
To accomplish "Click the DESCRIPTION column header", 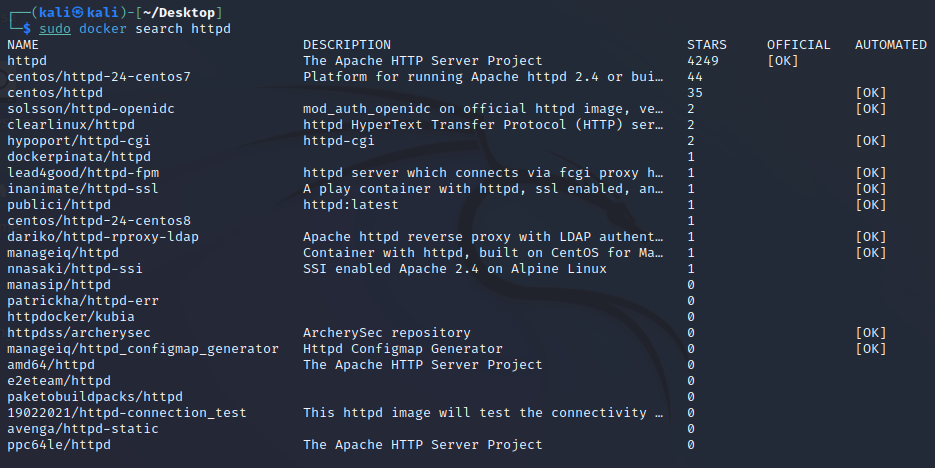I will [347, 45].
